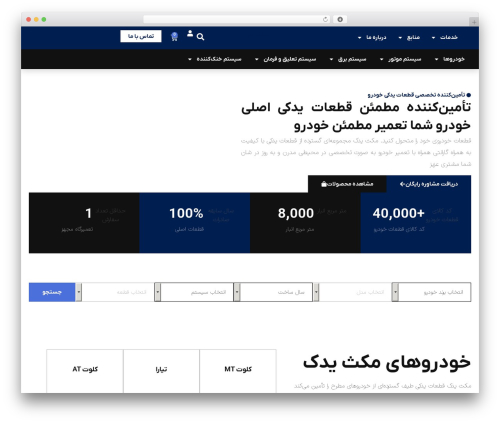Click the blue جستجو search button
This screenshot has width=500, height=423.
pos(52,292)
